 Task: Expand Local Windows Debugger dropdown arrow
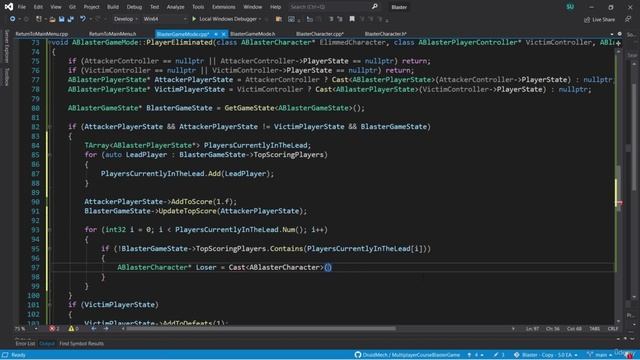[260, 19]
